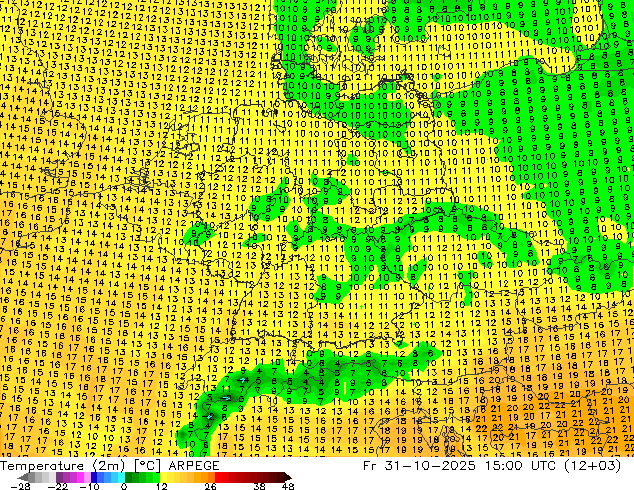Click the '48' label under the color scale

click(288, 486)
